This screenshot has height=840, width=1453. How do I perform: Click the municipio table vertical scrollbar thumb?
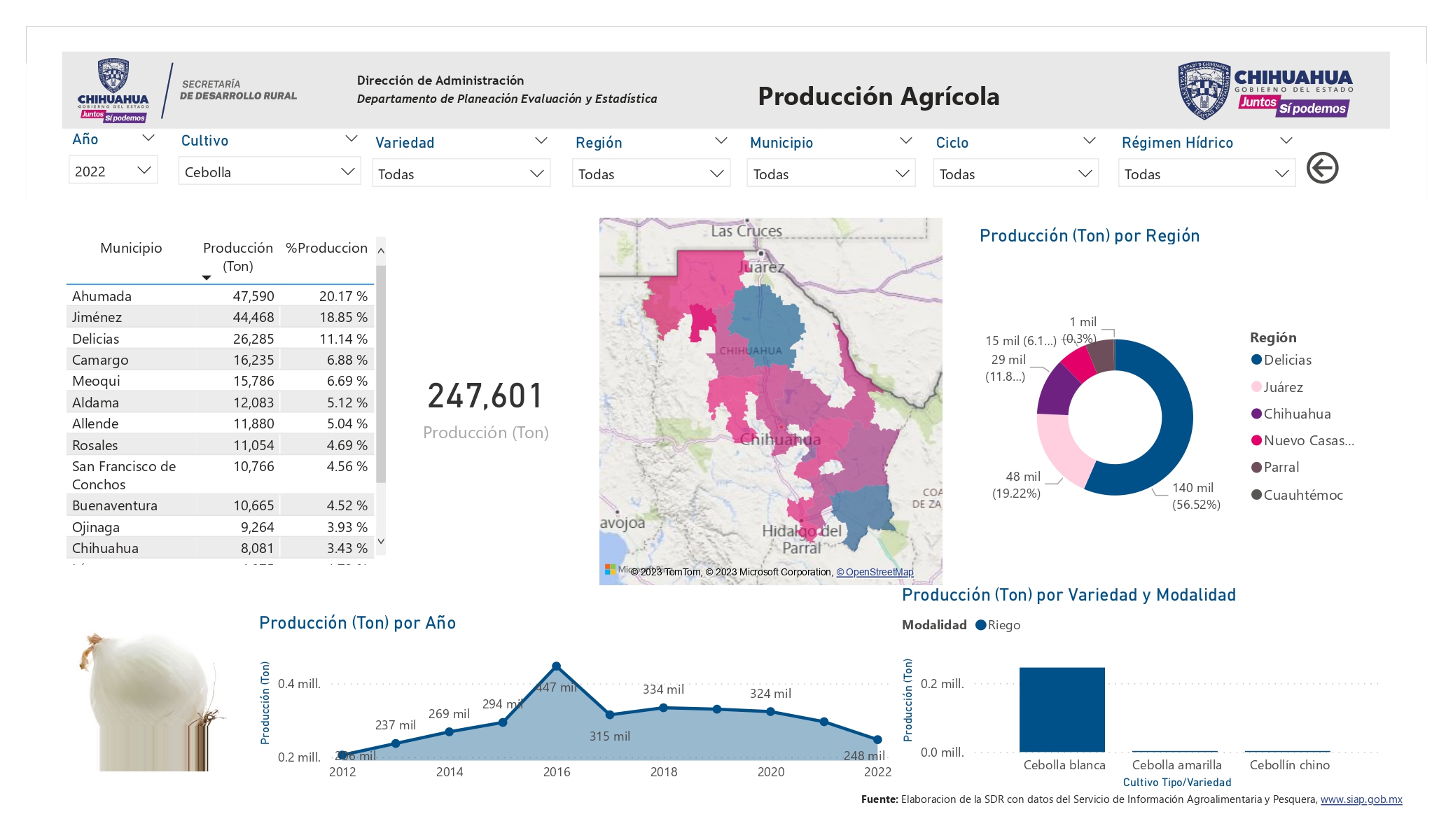pos(381,374)
